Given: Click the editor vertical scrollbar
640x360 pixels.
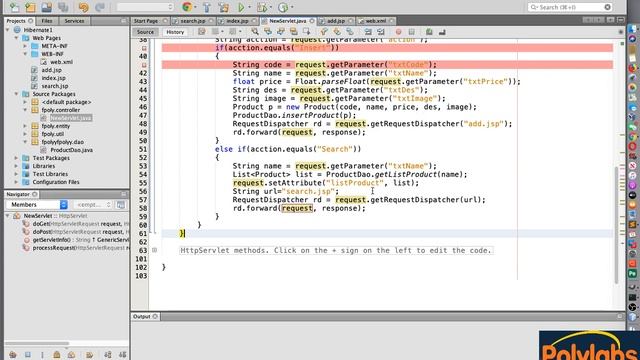Looking at the screenshot, I should 616,225.
